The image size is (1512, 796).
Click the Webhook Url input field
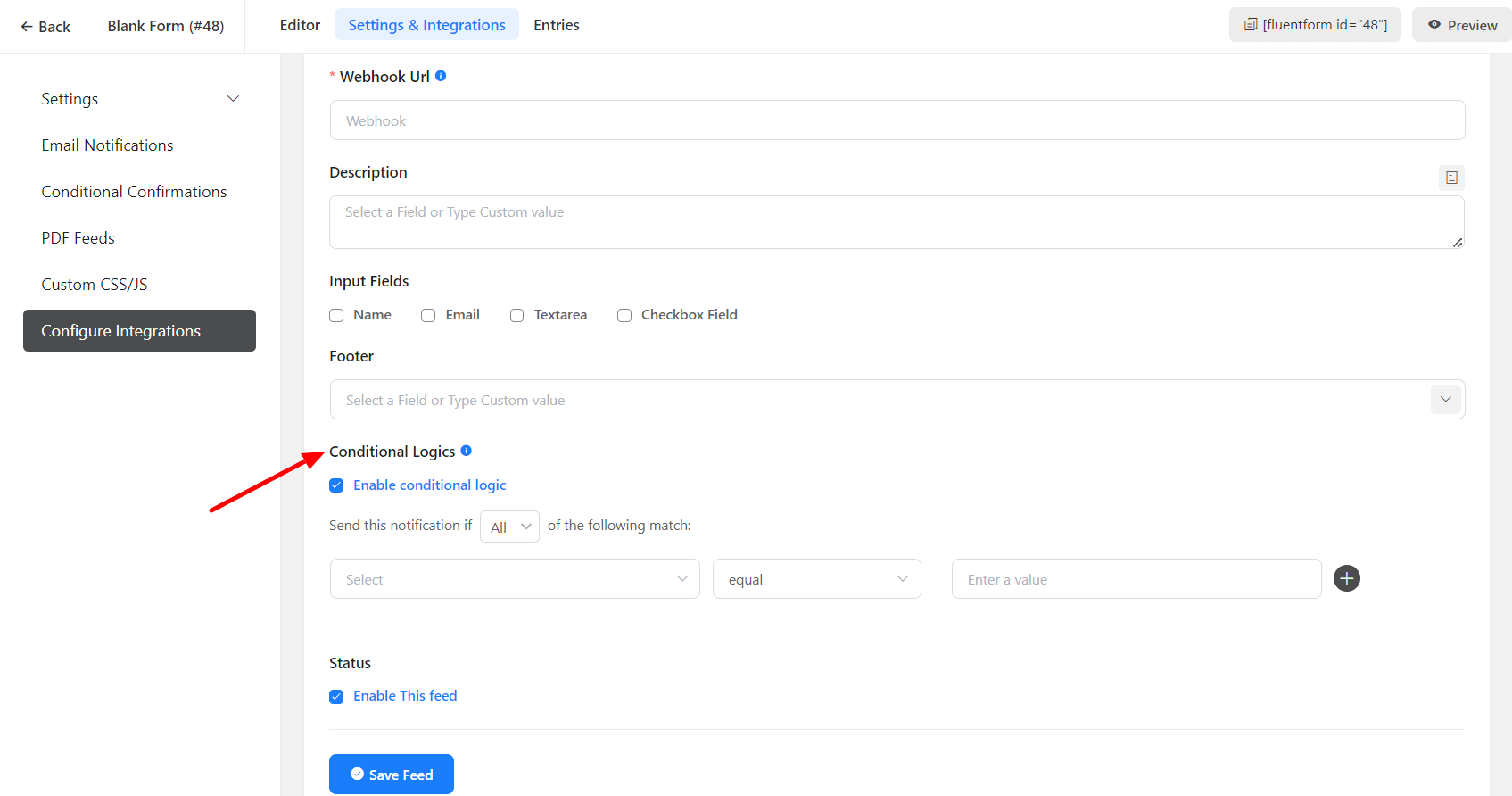click(x=896, y=120)
